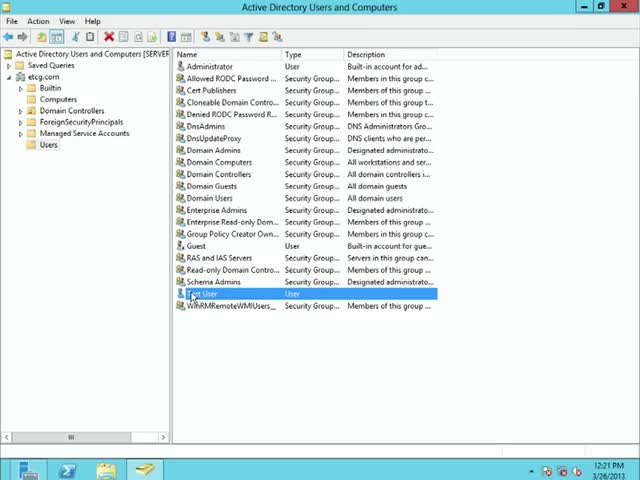This screenshot has height=480, width=640.
Task: Expand the Managed Service Accounts node
Action: pyautogui.click(x=20, y=134)
